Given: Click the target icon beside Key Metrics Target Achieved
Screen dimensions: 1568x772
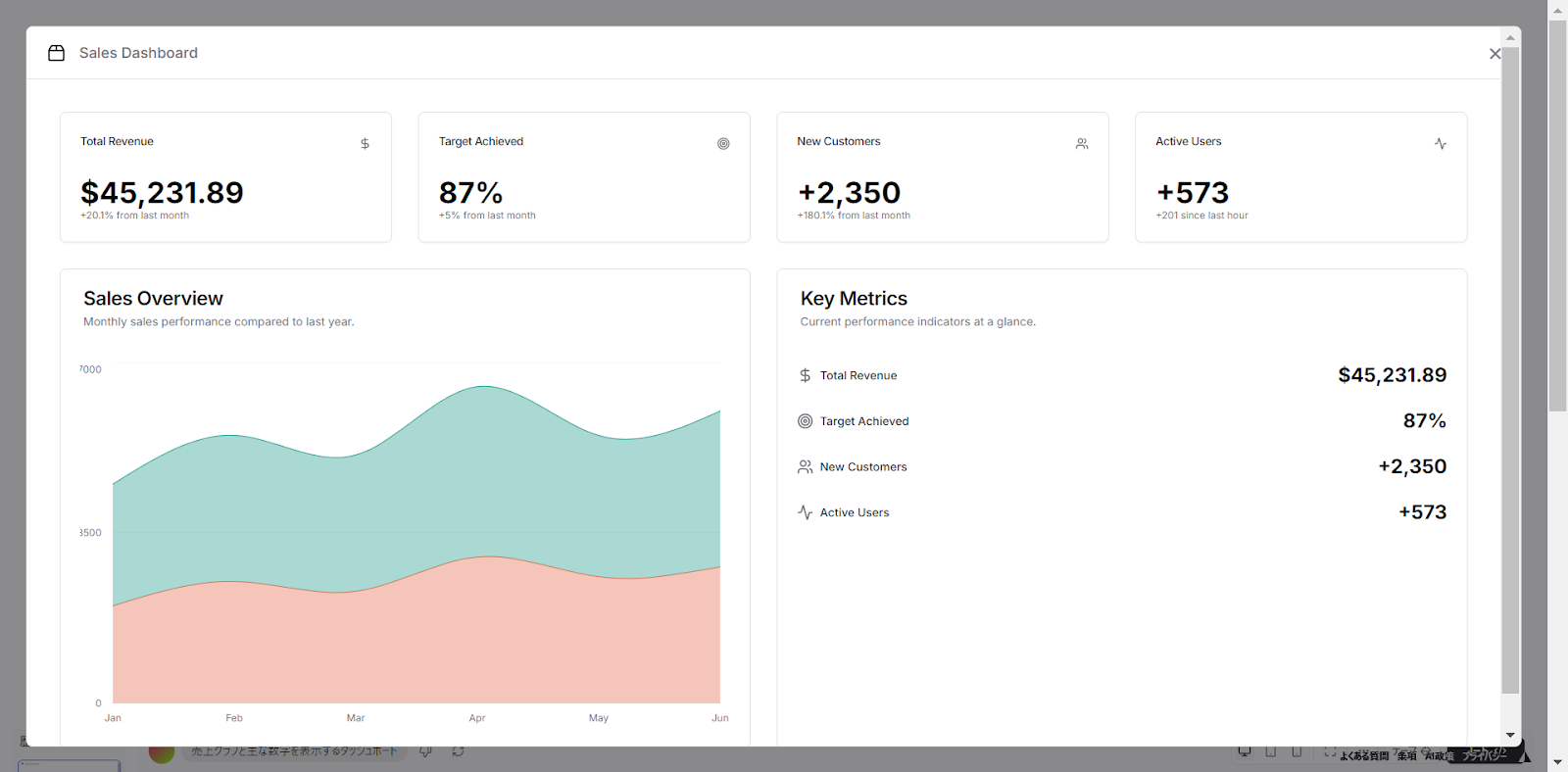Looking at the screenshot, I should coord(805,421).
